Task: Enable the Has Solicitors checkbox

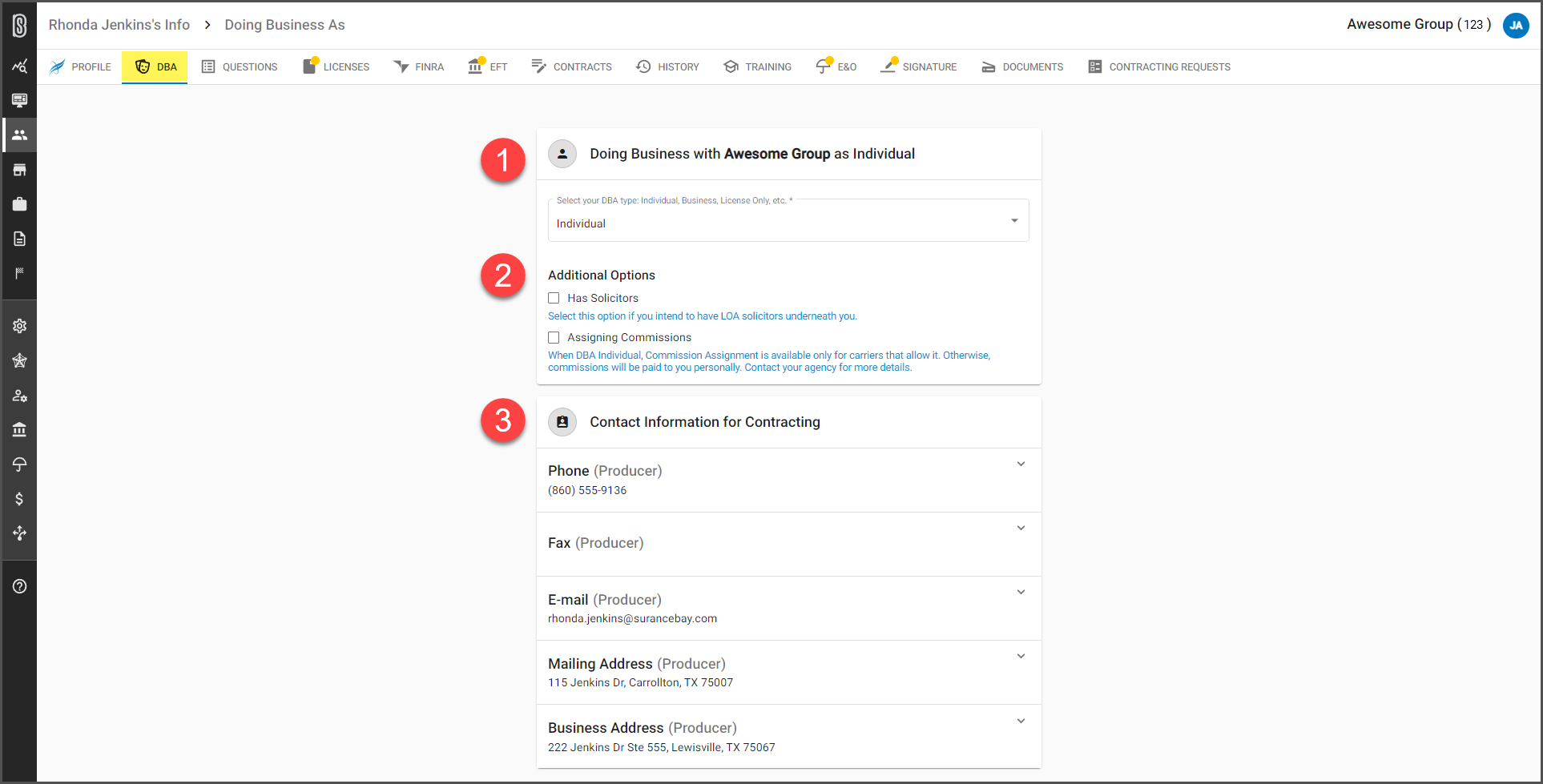Action: click(554, 298)
